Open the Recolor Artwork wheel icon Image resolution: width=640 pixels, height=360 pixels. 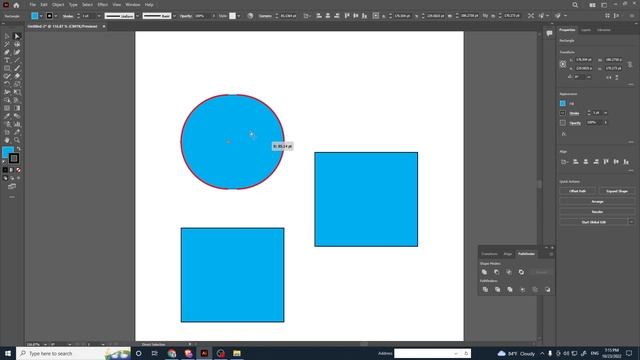click(x=250, y=16)
